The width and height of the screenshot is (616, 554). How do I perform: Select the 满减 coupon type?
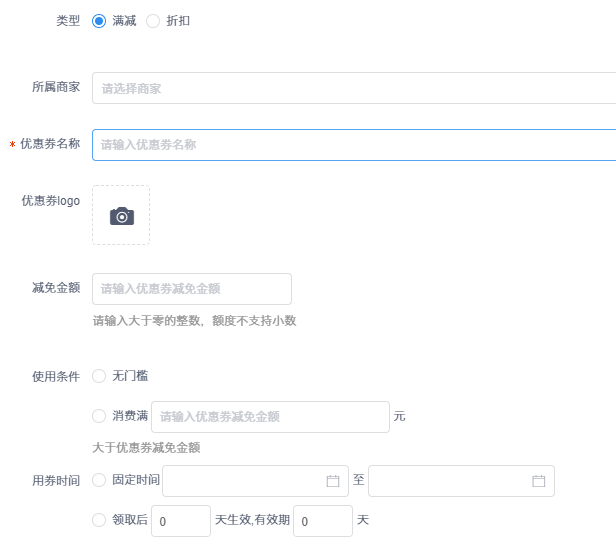coord(99,21)
